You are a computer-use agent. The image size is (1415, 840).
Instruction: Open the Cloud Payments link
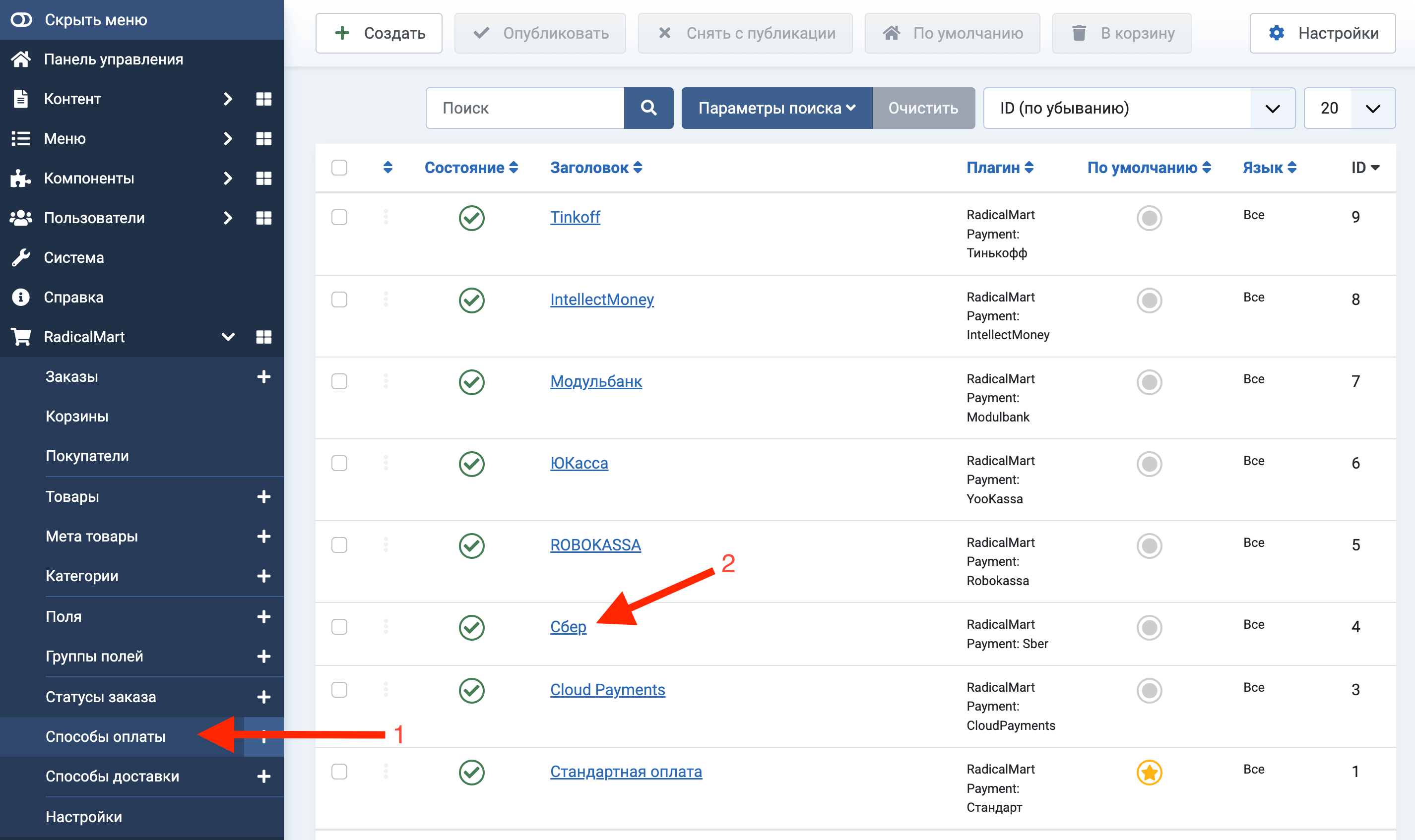(x=608, y=689)
